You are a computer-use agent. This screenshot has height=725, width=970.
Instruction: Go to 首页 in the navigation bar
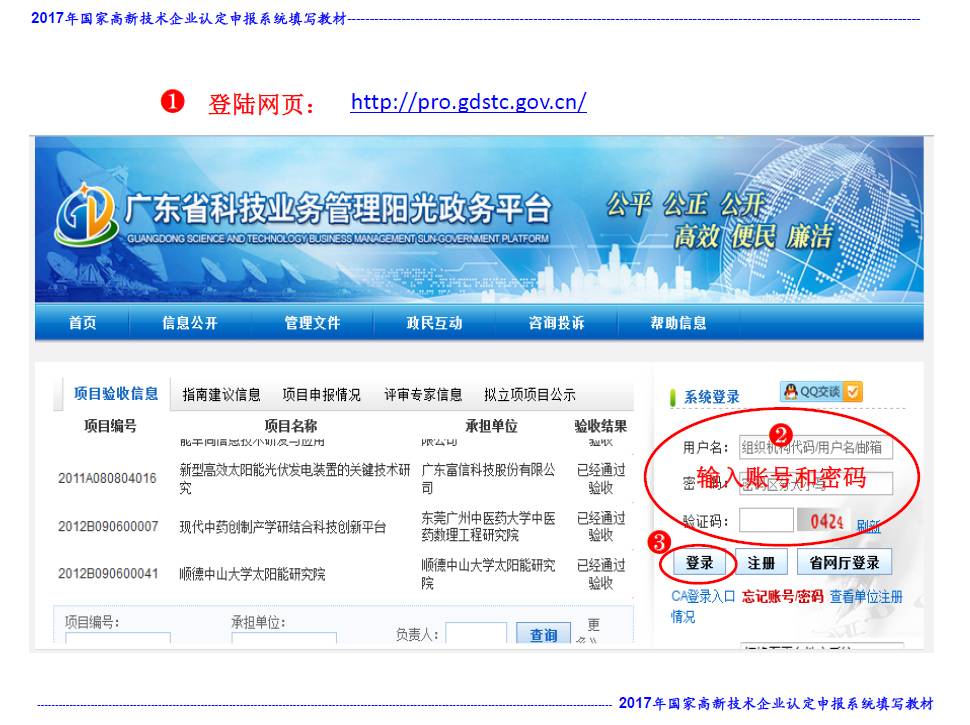[82, 323]
